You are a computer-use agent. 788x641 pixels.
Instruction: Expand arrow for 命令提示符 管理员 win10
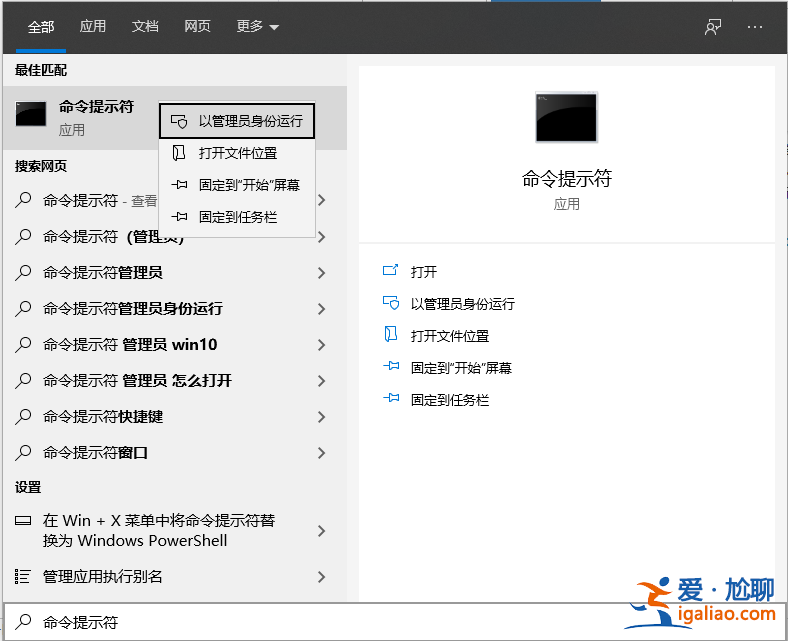point(322,345)
